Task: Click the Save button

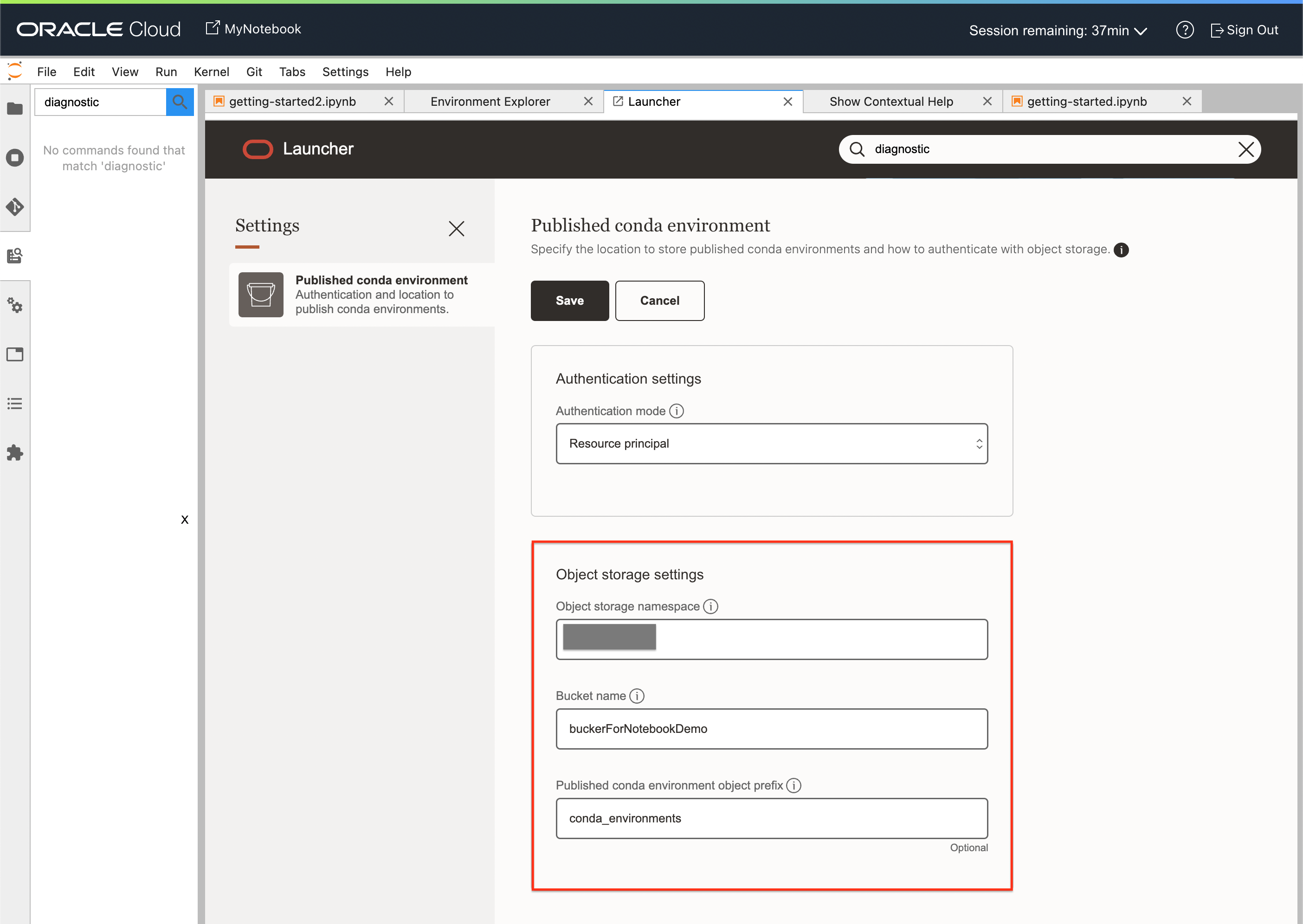Action: pos(570,301)
